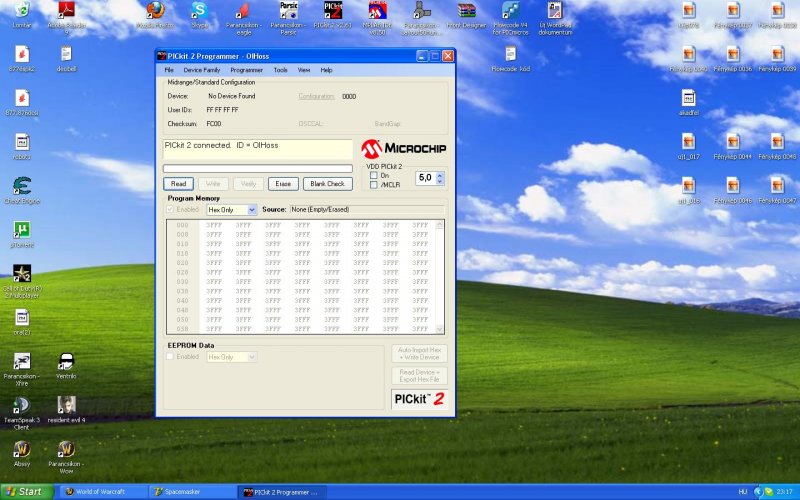
Task: Click the EEPROM Data Enabled checkbox
Action: [170, 357]
